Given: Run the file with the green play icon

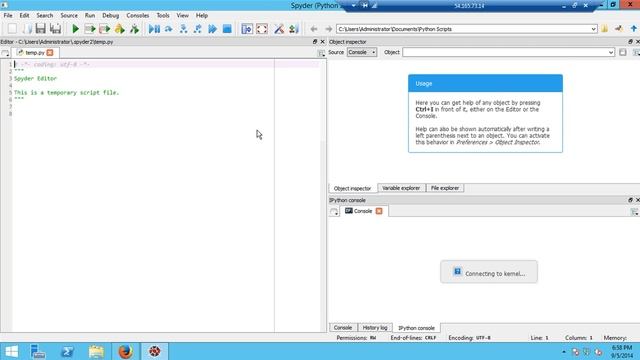Looking at the screenshot, I should [x=76, y=29].
